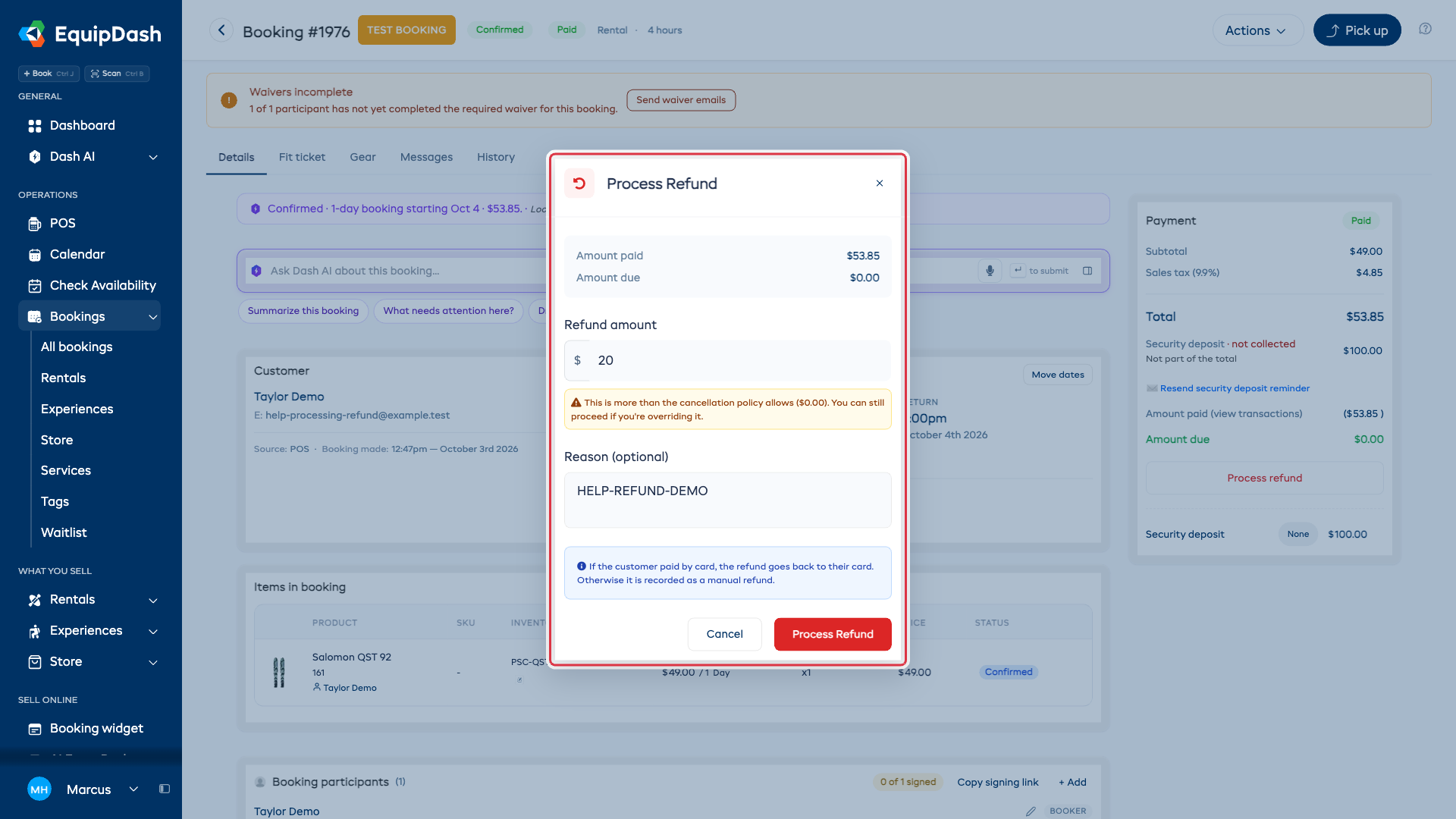Viewport: 1456px width, 819px height.
Task: Click the POS register icon
Action: (x=35, y=224)
